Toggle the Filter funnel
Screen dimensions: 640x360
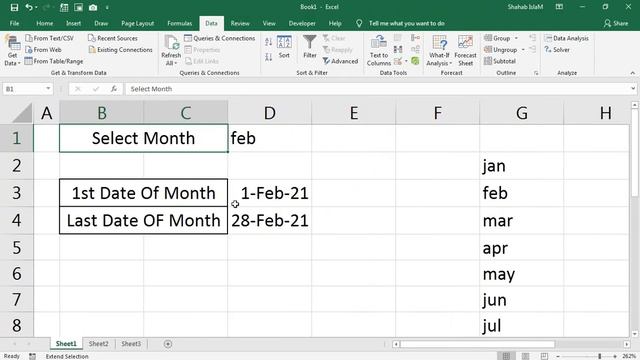310,47
